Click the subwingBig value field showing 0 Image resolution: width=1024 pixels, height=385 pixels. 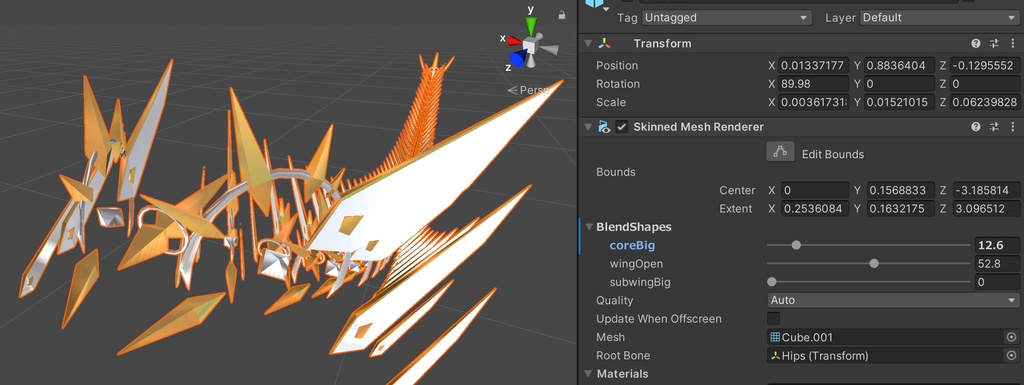click(998, 282)
